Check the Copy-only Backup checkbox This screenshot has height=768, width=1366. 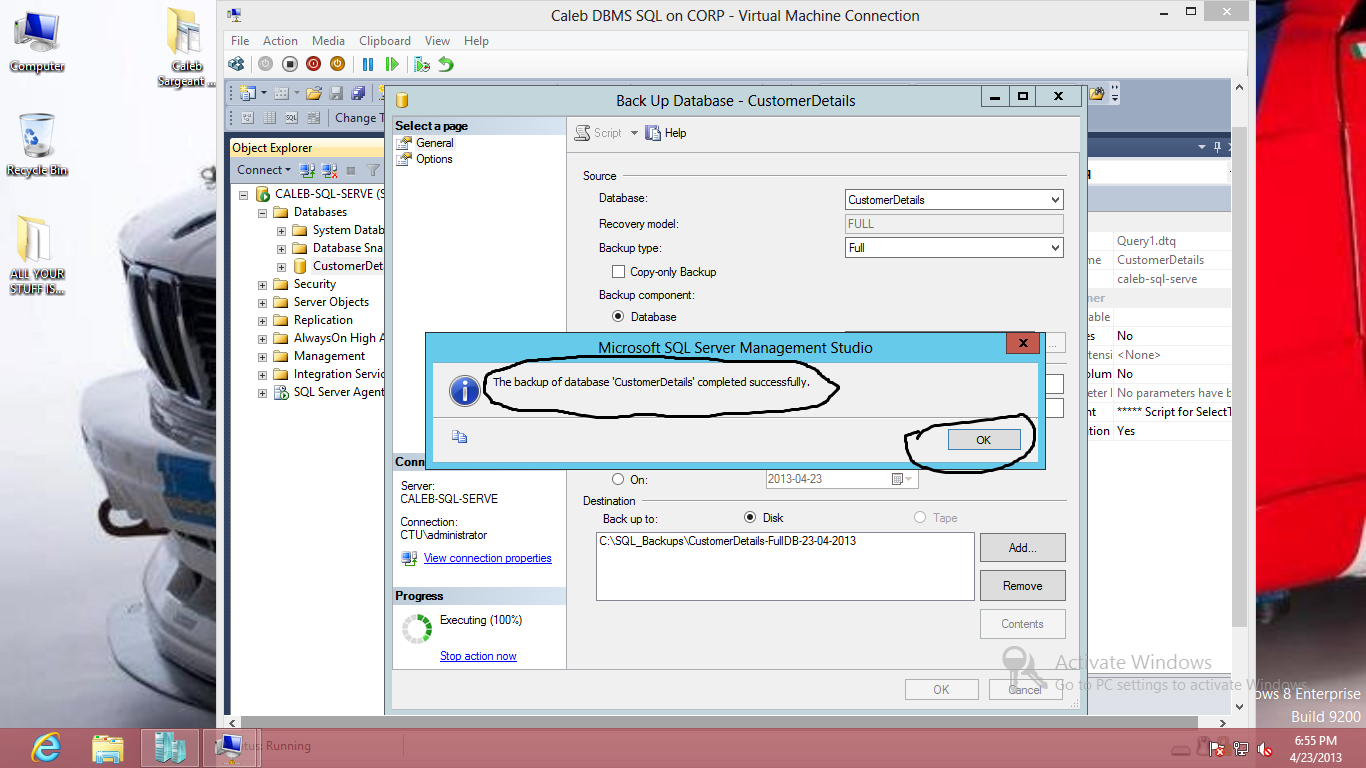(618, 272)
